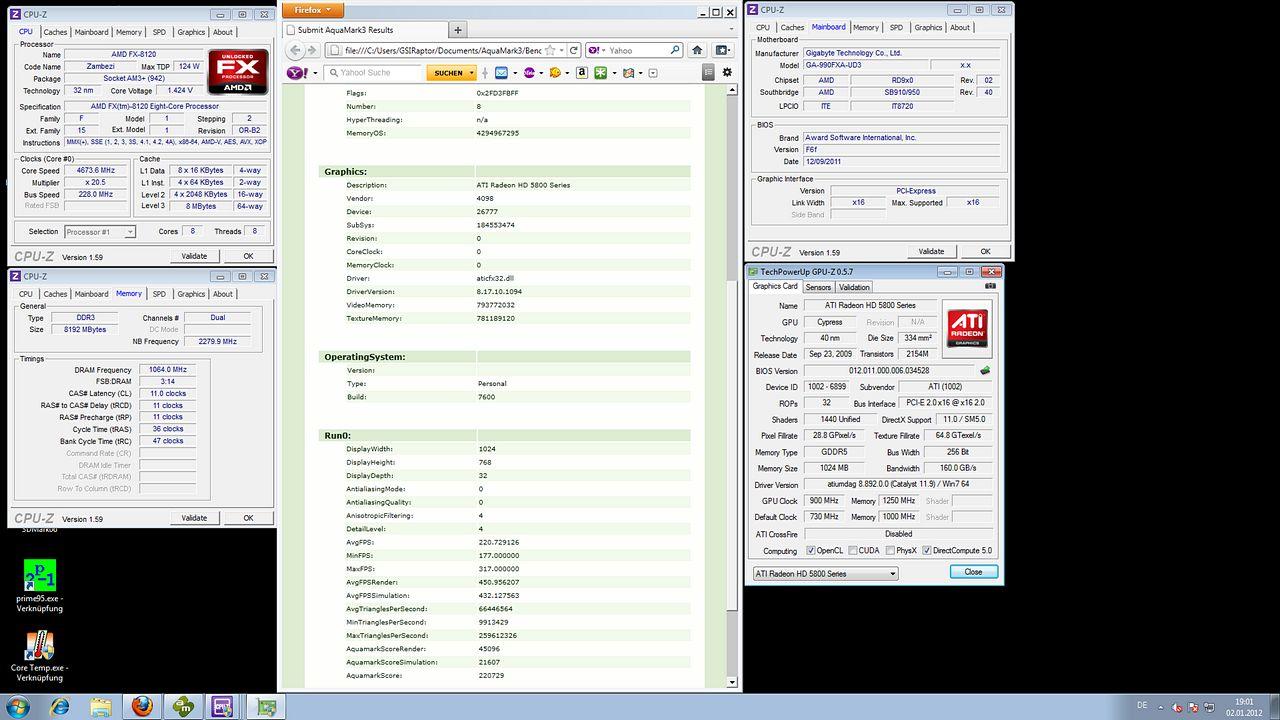Click the grey Yahoo toolbar panel icon
This screenshot has width=1280, height=720.
[708, 72]
